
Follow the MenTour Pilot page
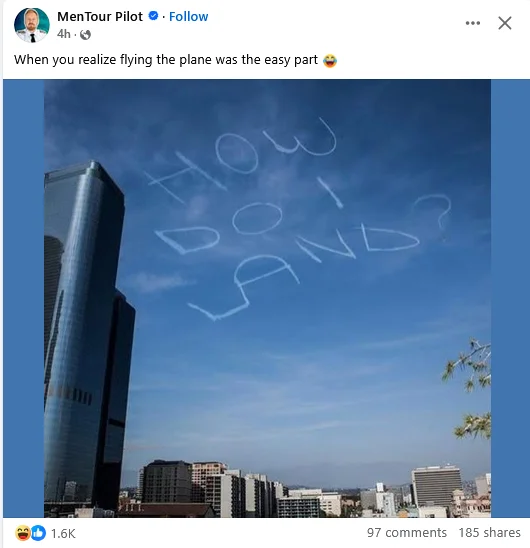188,16
